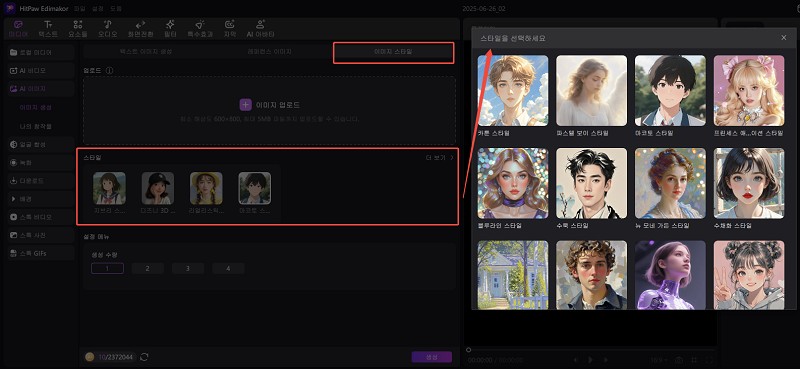This screenshot has height=369, width=800.
Task: Choose 이미지 생성 sub-item under AI 이미지
Action: pyautogui.click(x=35, y=108)
